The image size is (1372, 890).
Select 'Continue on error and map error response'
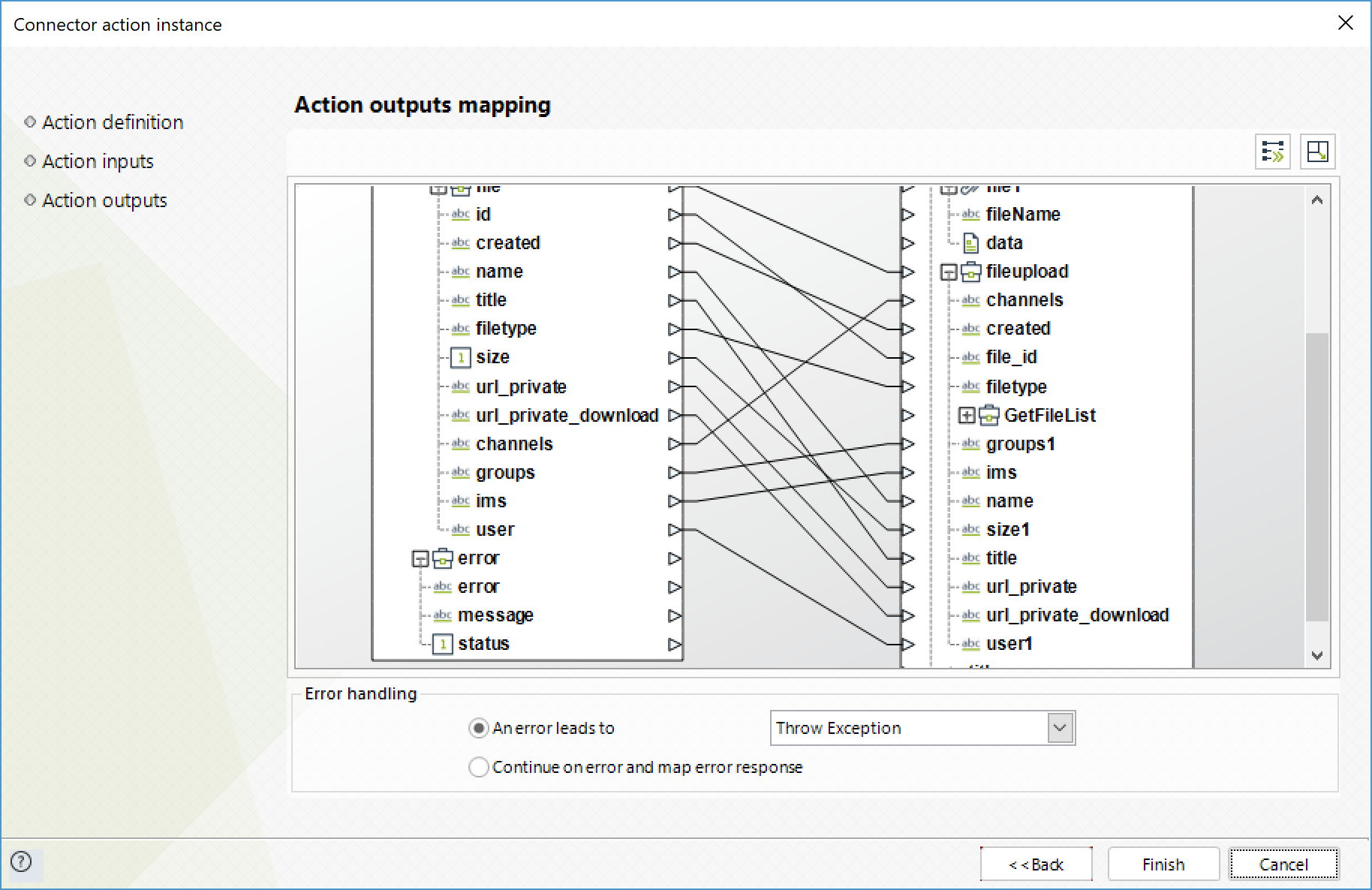[478, 767]
